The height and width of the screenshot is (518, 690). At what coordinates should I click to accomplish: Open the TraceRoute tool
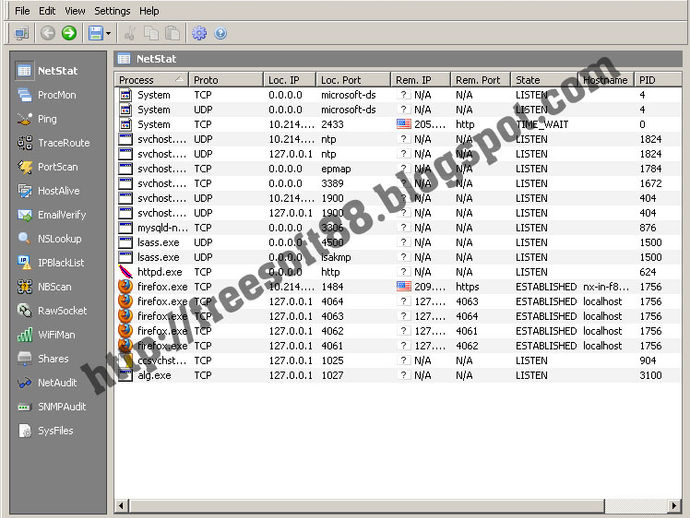pos(54,143)
